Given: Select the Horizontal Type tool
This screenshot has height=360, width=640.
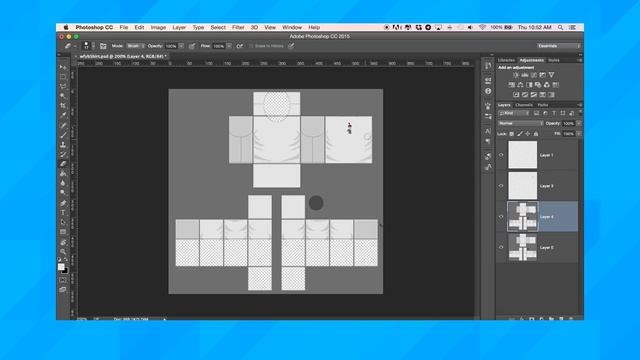Looking at the screenshot, I should click(63, 213).
